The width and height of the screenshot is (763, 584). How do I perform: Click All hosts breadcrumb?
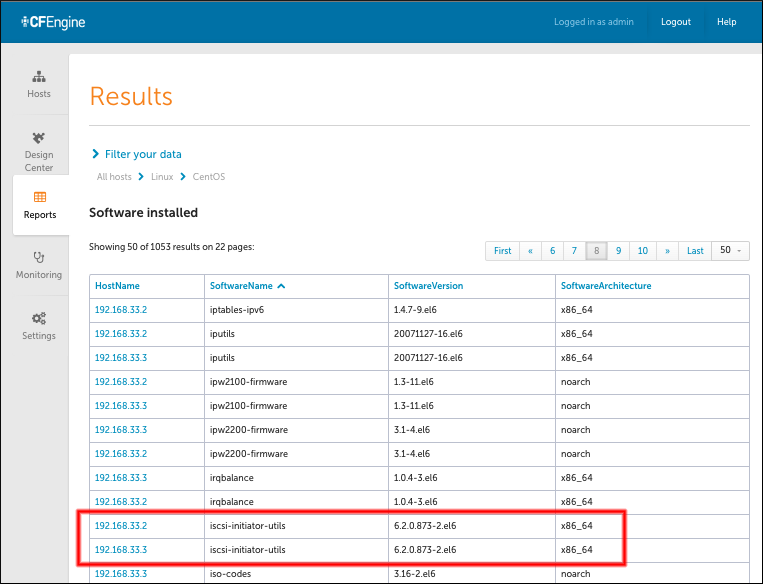point(114,177)
